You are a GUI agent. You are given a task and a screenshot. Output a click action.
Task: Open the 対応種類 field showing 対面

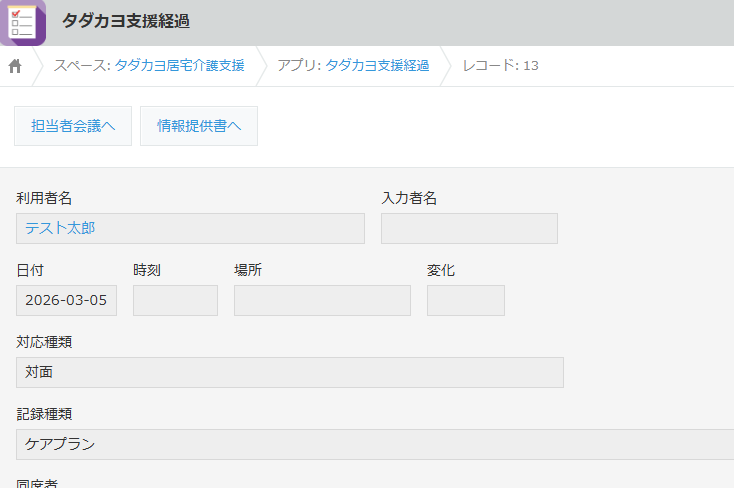click(289, 372)
